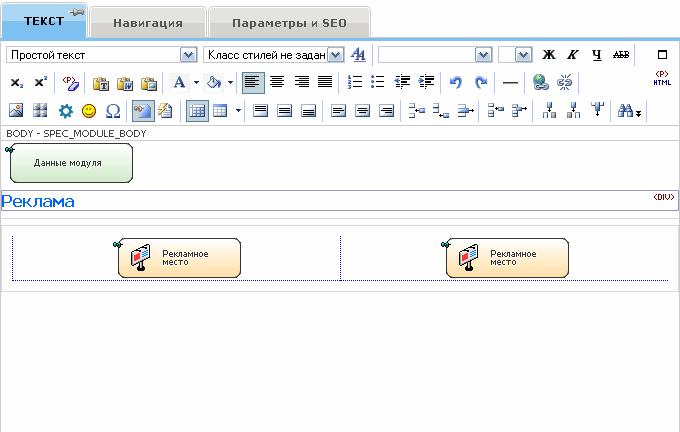Insert a horizontal rule line
The height and width of the screenshot is (432, 680).
(510, 82)
